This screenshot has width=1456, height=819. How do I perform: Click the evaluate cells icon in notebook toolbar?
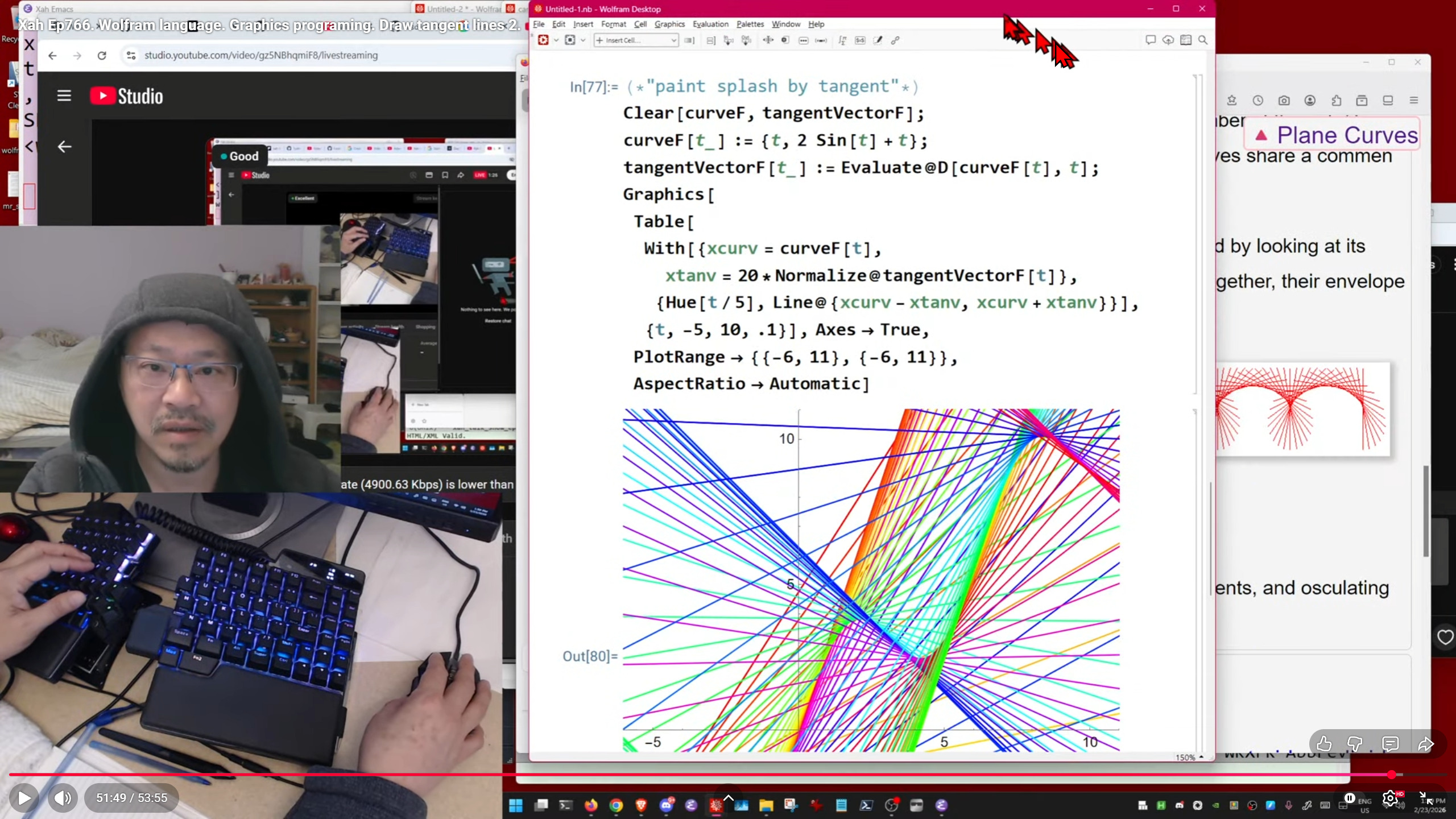tap(543, 40)
